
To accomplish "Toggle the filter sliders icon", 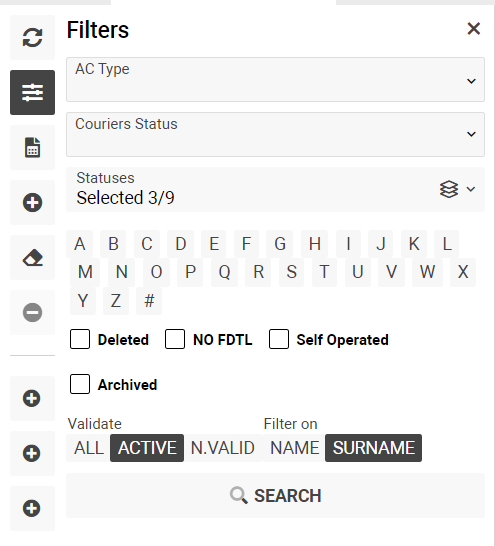I will coord(32,92).
